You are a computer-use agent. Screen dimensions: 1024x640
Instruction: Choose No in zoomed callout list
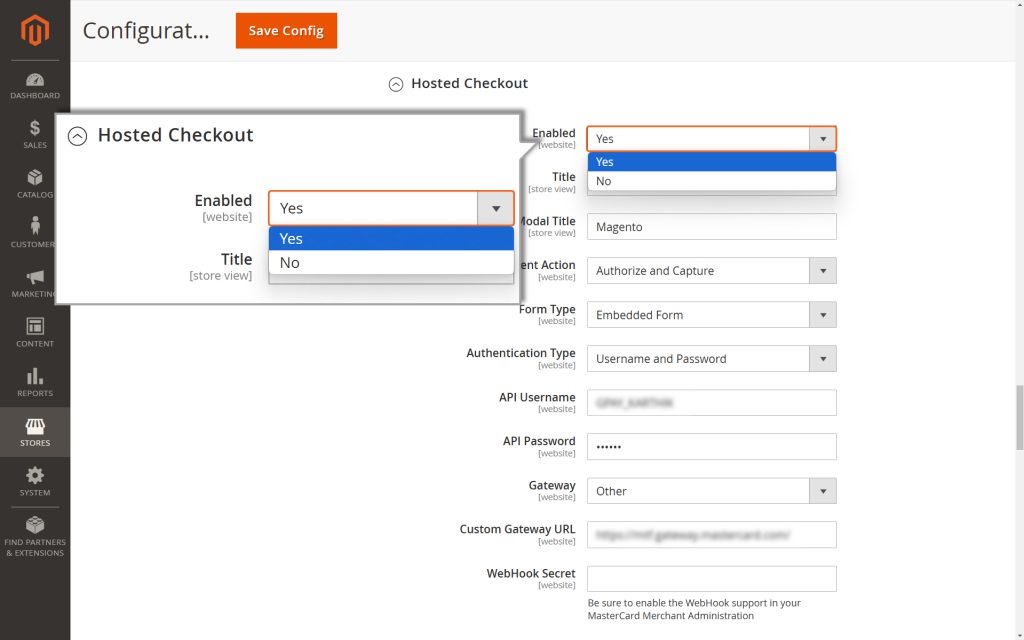tap(391, 263)
